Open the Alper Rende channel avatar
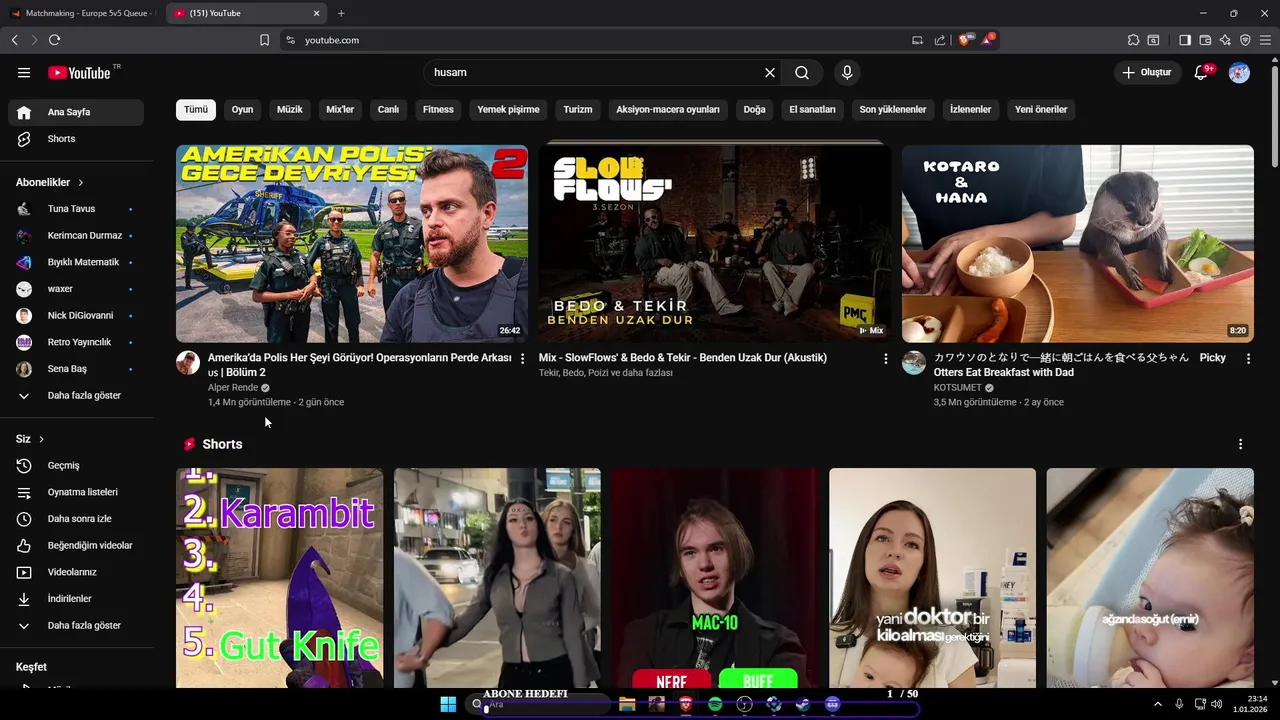This screenshot has height=720, width=1280. pos(188,363)
